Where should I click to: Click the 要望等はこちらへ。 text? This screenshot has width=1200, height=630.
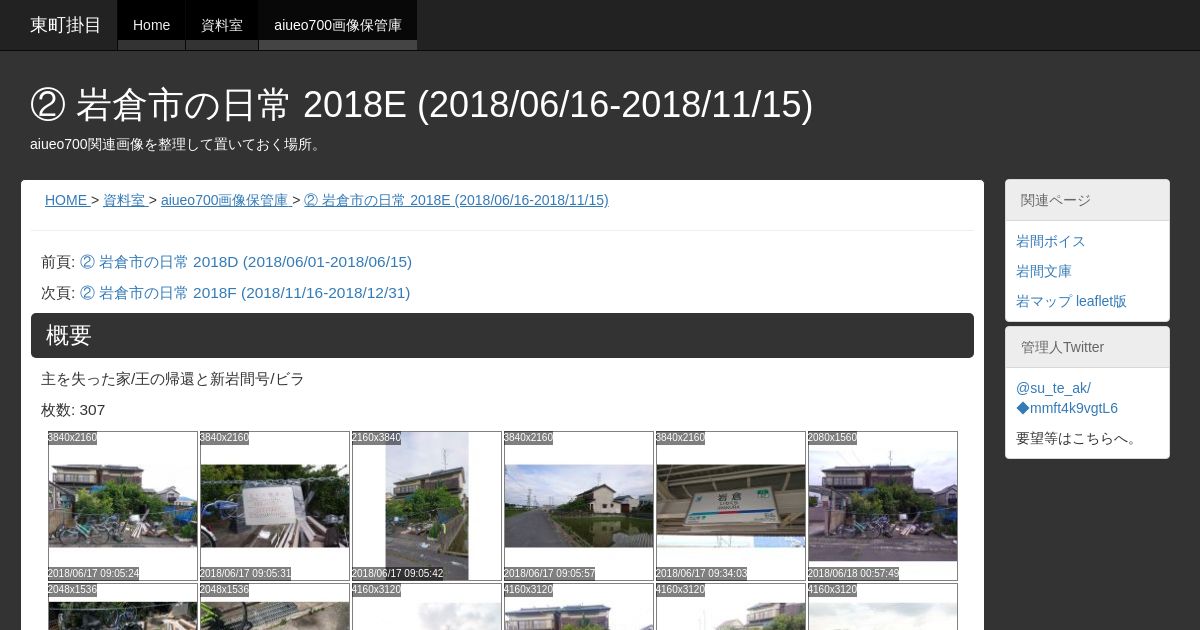tap(1079, 438)
